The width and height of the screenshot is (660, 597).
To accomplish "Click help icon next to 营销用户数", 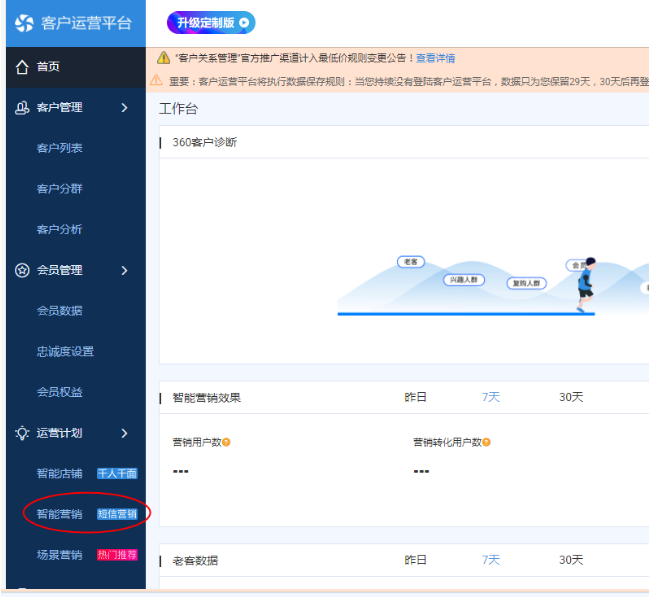I will [x=227, y=442].
